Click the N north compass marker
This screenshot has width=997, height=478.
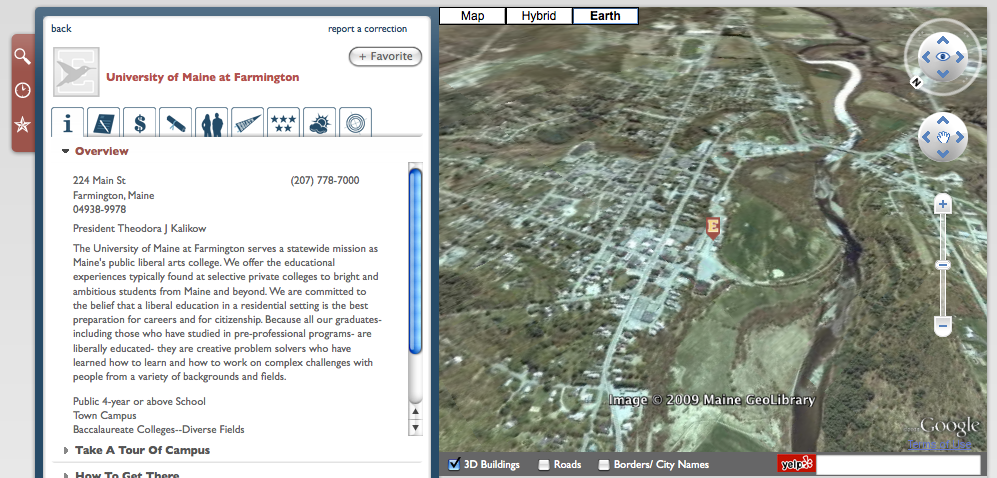[x=916, y=83]
